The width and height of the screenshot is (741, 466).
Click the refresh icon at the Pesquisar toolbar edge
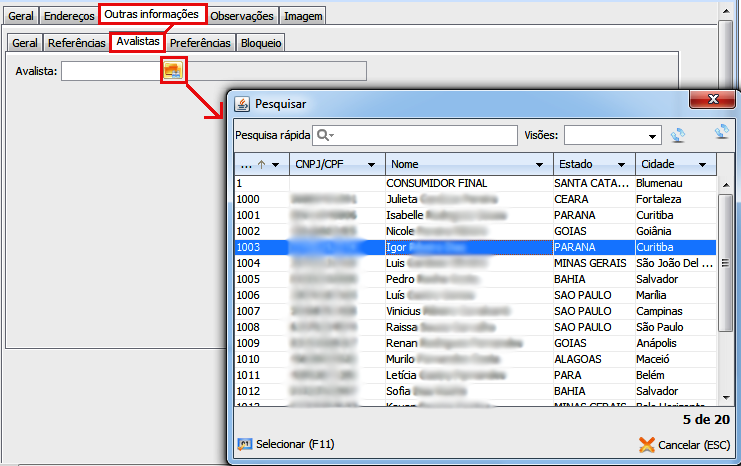pyautogui.click(x=722, y=131)
